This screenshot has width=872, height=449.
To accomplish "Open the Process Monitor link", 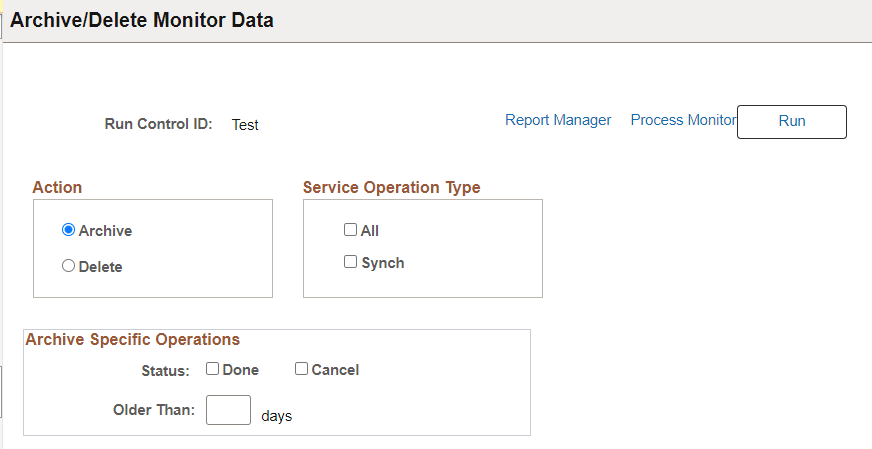I will [x=683, y=120].
